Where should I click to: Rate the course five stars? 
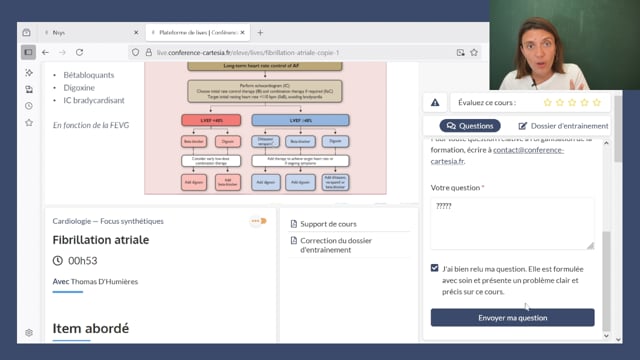597,102
